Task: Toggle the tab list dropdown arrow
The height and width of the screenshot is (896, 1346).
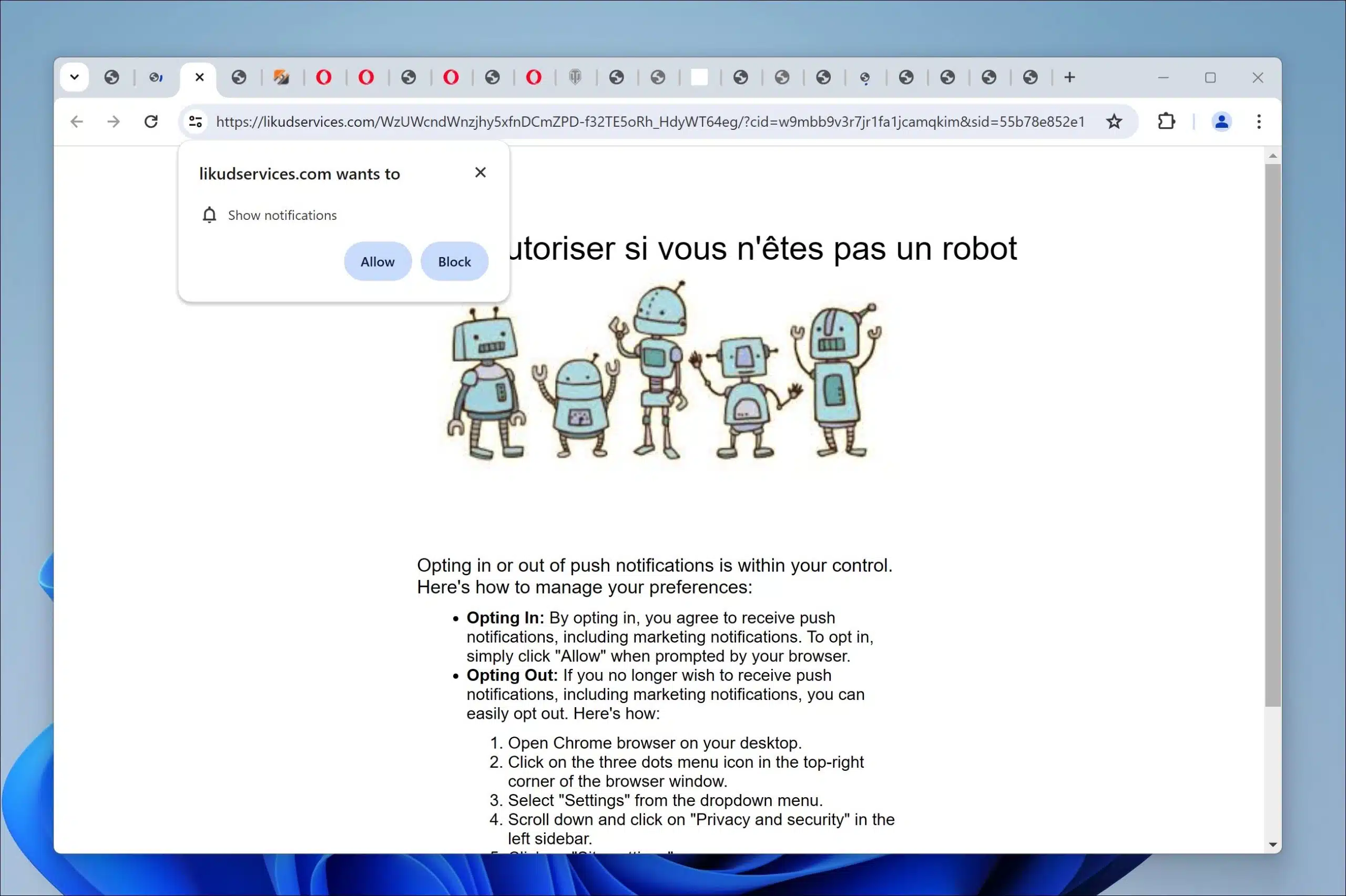Action: 74,77
